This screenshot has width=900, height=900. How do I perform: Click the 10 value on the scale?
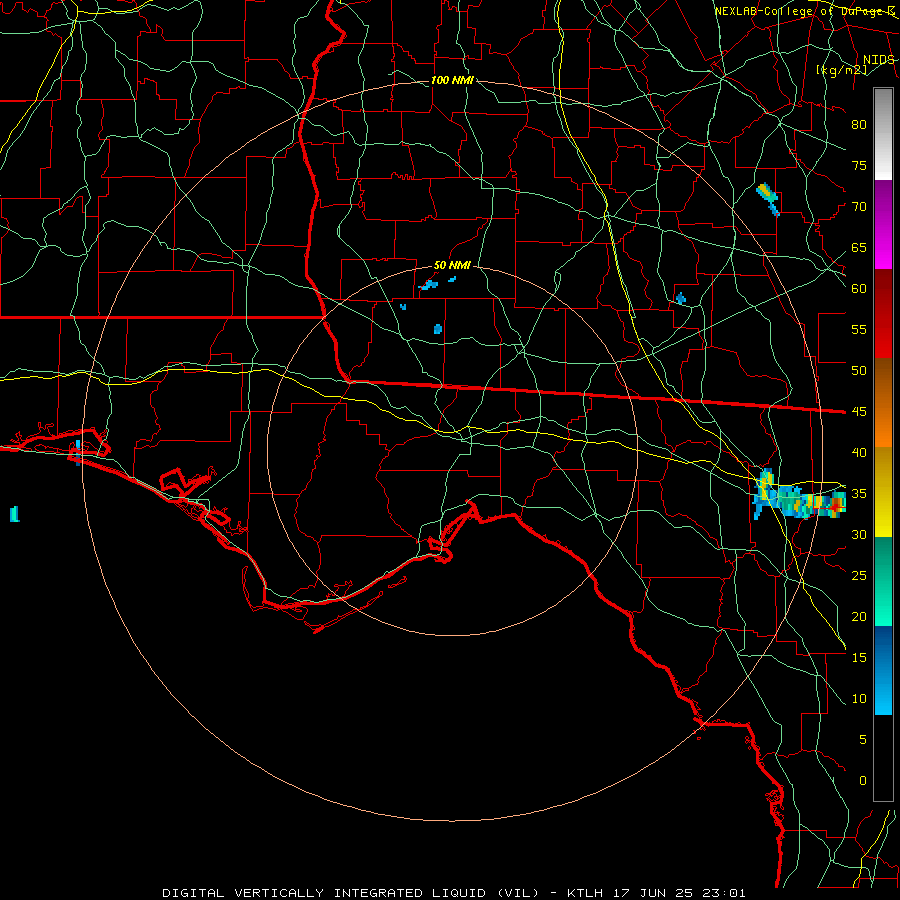859,699
